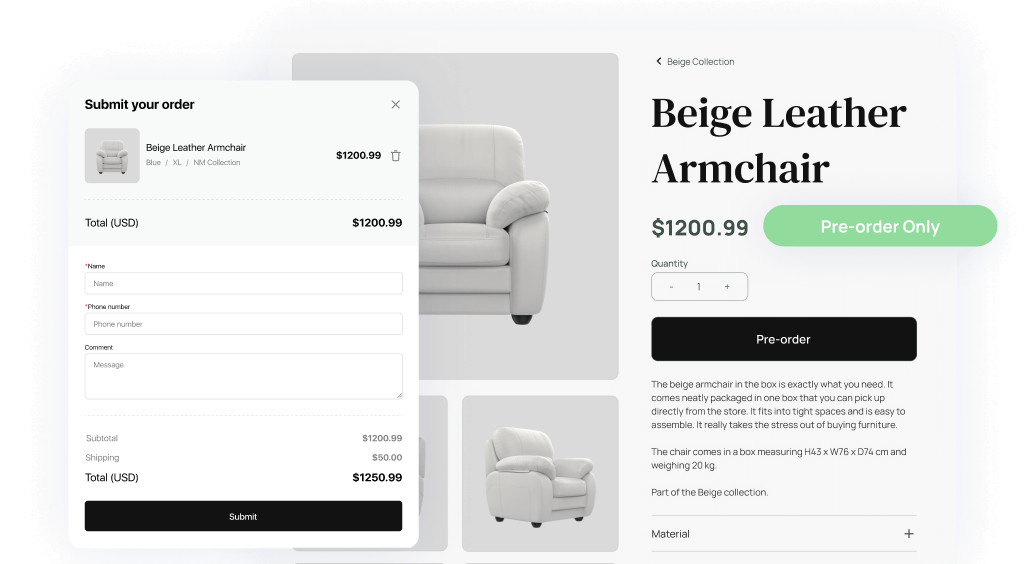Open the Material accordion row
This screenshot has height=564, width=1034.
pos(783,534)
